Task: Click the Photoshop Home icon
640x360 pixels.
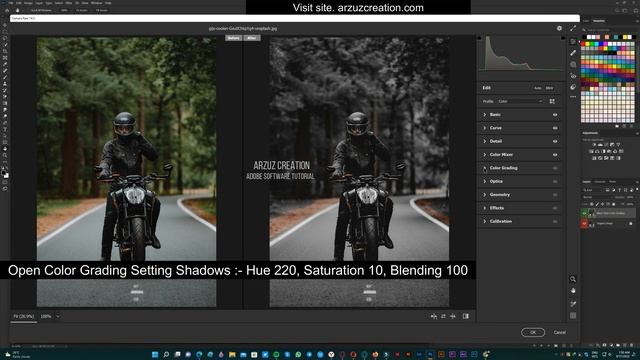Action: [x=7, y=10]
